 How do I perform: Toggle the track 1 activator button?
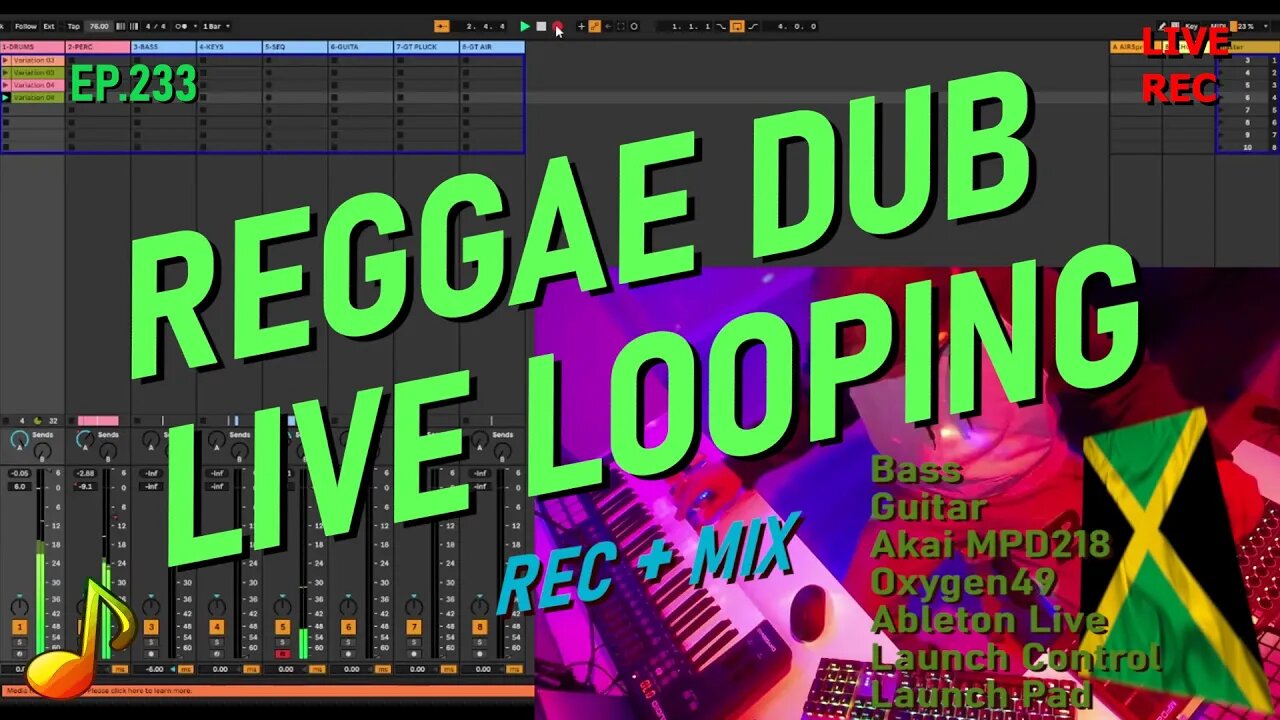[x=19, y=627]
